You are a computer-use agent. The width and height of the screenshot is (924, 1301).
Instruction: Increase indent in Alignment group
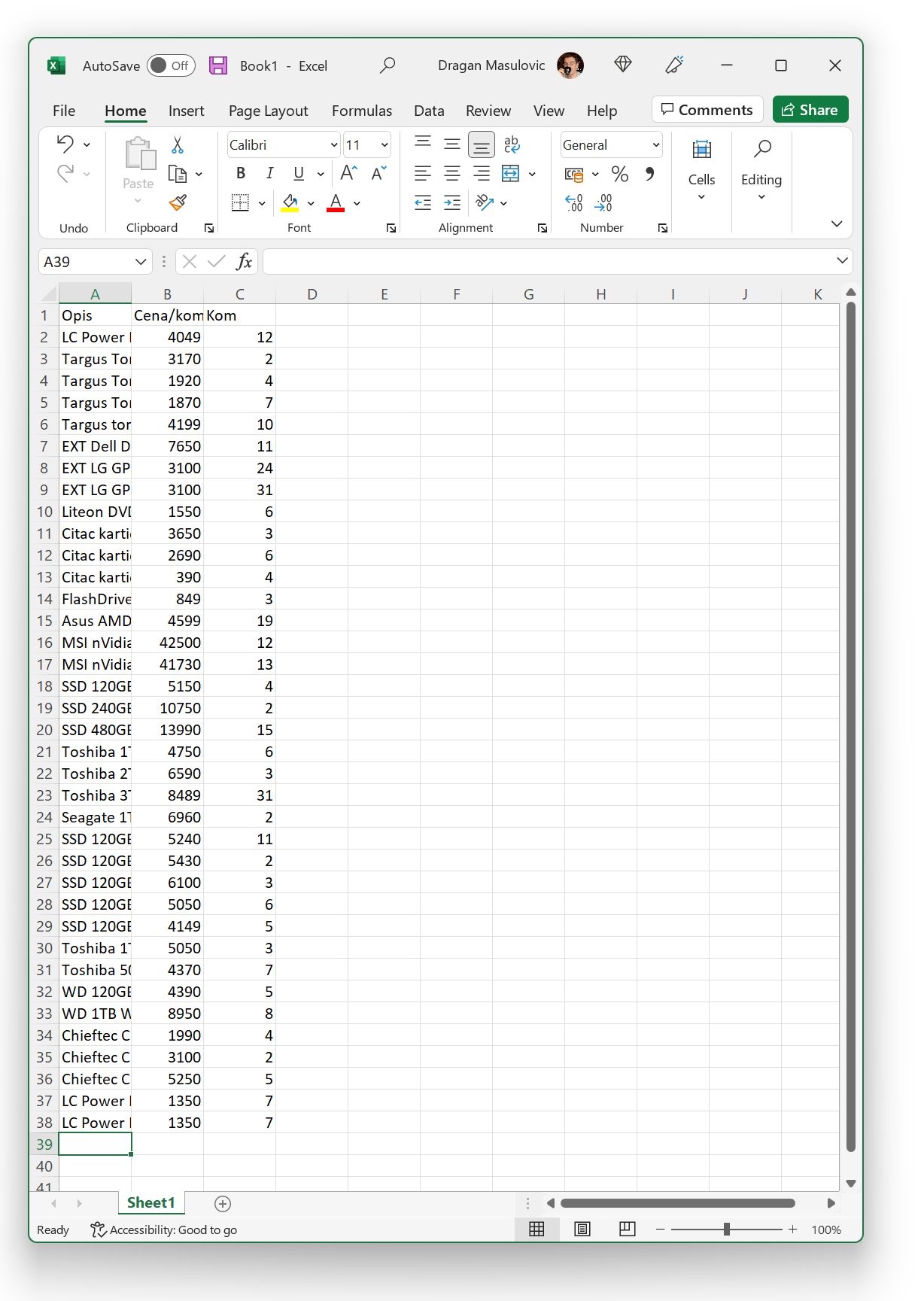[x=452, y=202]
